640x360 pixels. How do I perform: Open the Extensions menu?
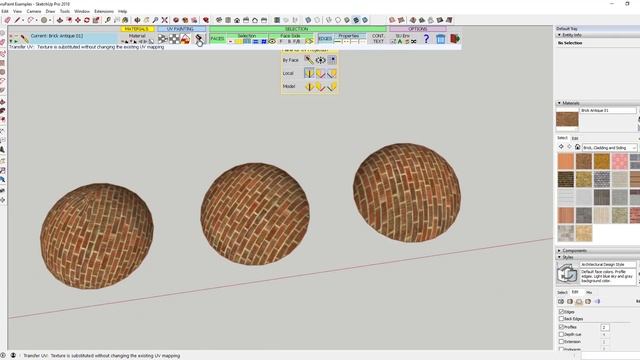coord(104,11)
